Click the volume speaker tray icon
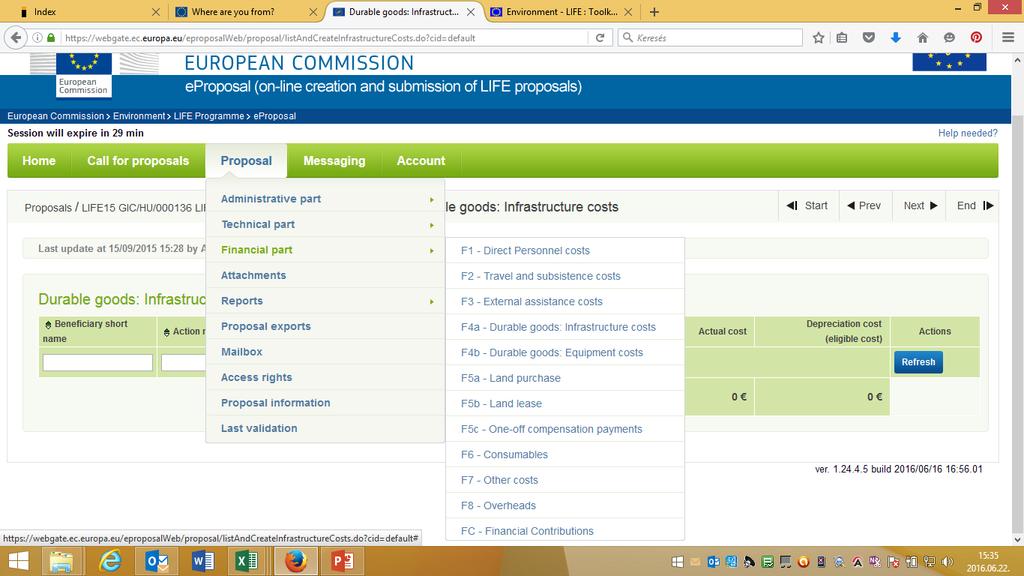The image size is (1024, 576). tap(948, 562)
